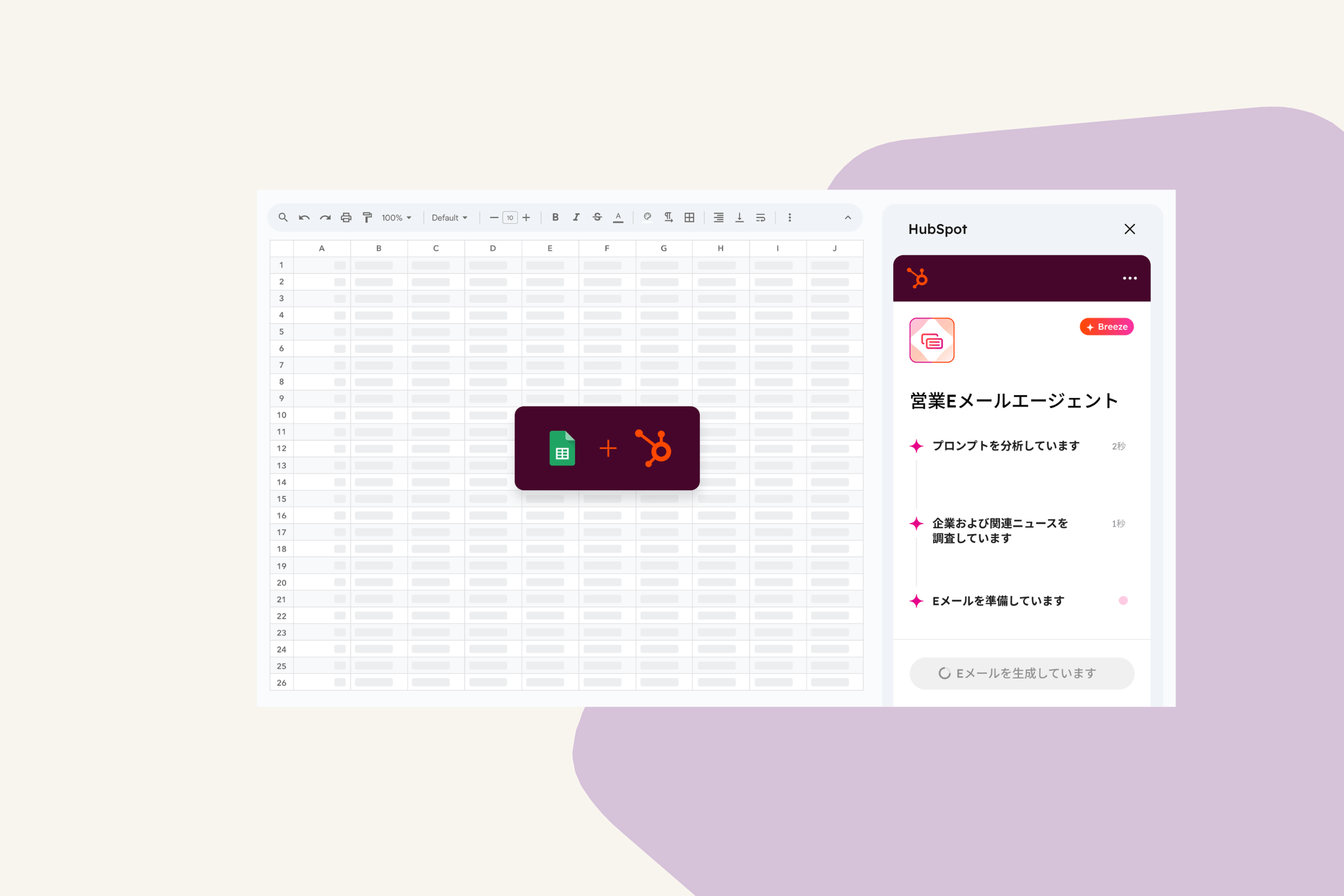Screen dimensions: 1344x896
Task: Collapse the toolbar with chevron arrow
Action: (847, 217)
